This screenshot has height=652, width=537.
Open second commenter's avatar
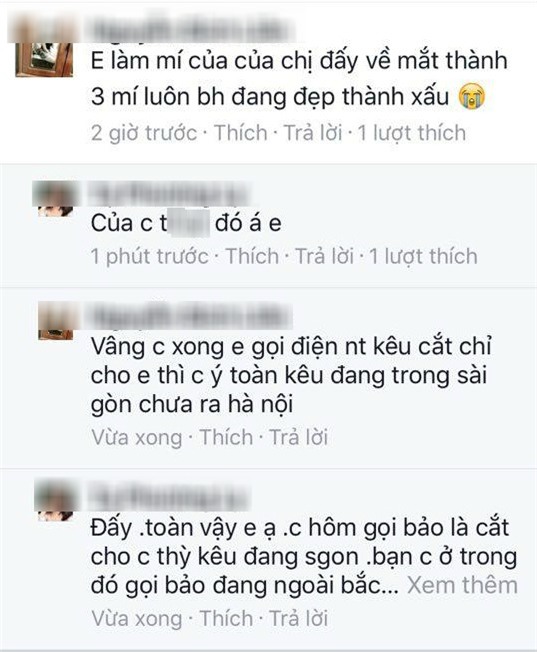pos(56,199)
